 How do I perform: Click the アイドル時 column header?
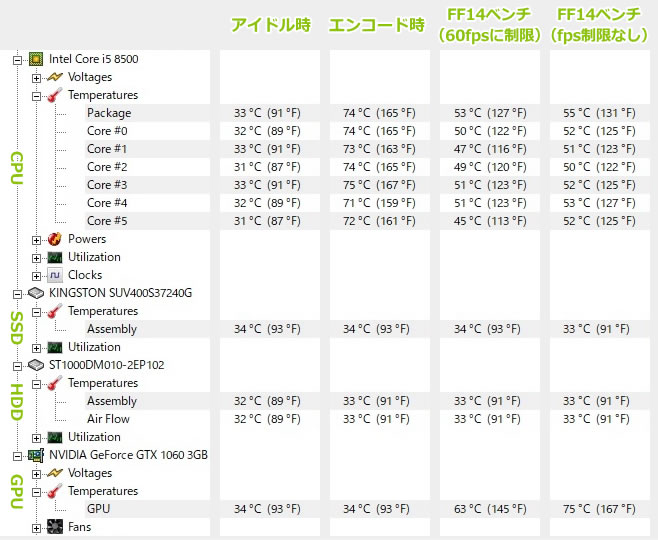pos(271,25)
